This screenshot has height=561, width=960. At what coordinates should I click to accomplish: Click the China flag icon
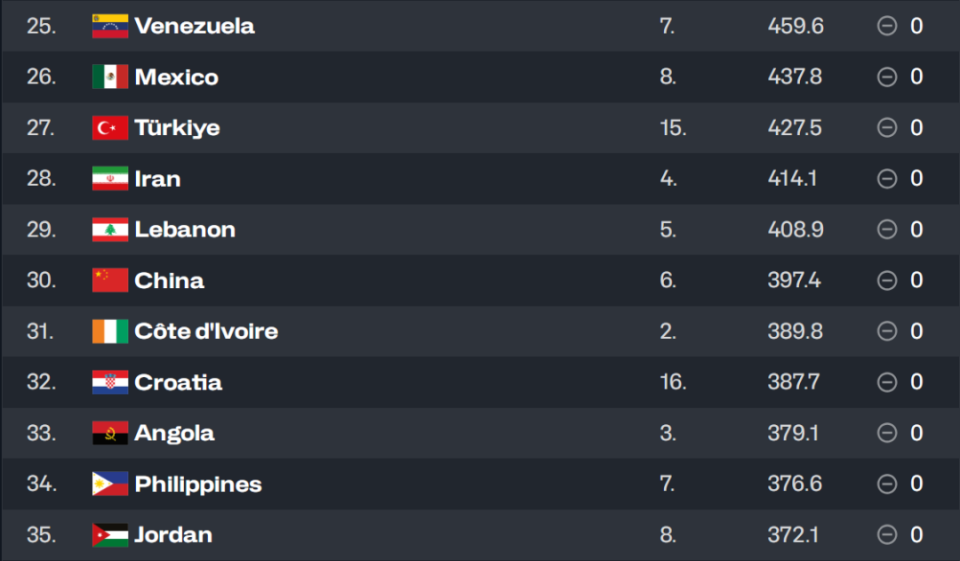tap(110, 280)
